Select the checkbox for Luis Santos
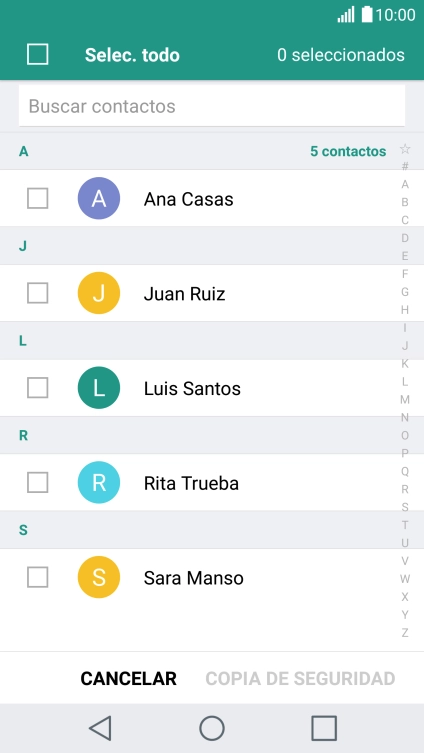Screen dimensions: 424x753 tap(37, 388)
